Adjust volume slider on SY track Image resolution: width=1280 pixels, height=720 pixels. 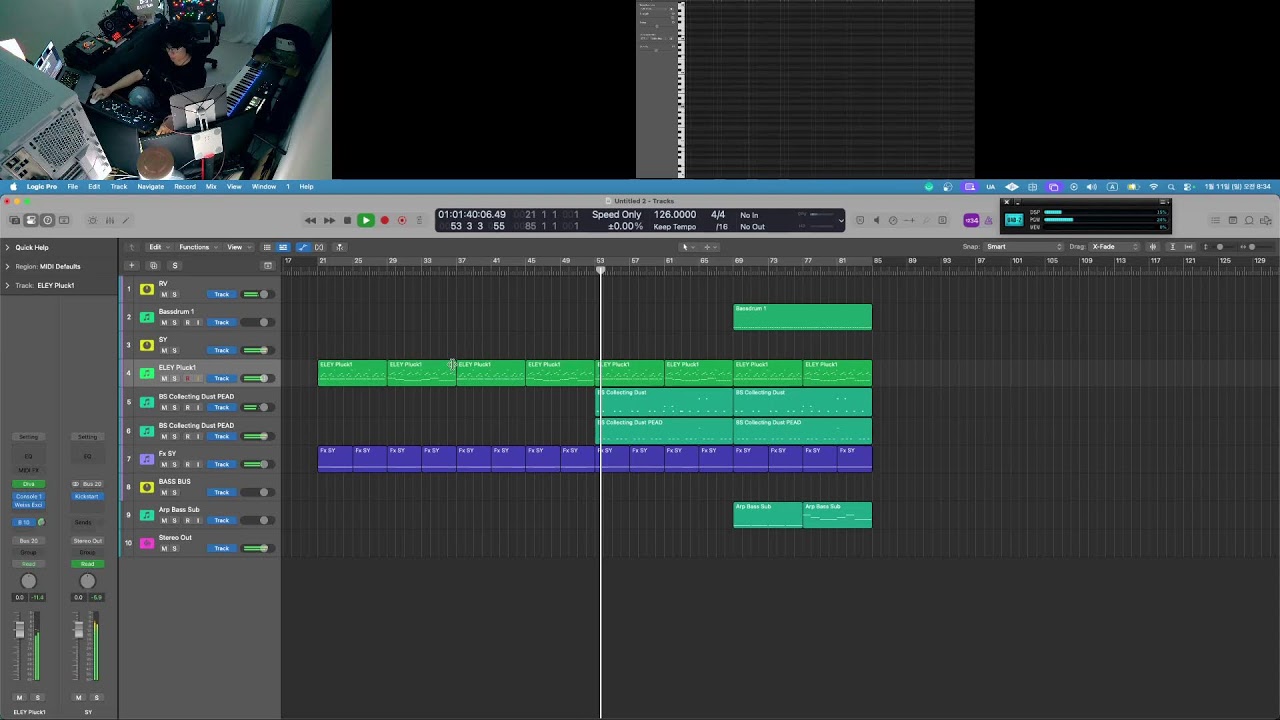[x=257, y=350]
